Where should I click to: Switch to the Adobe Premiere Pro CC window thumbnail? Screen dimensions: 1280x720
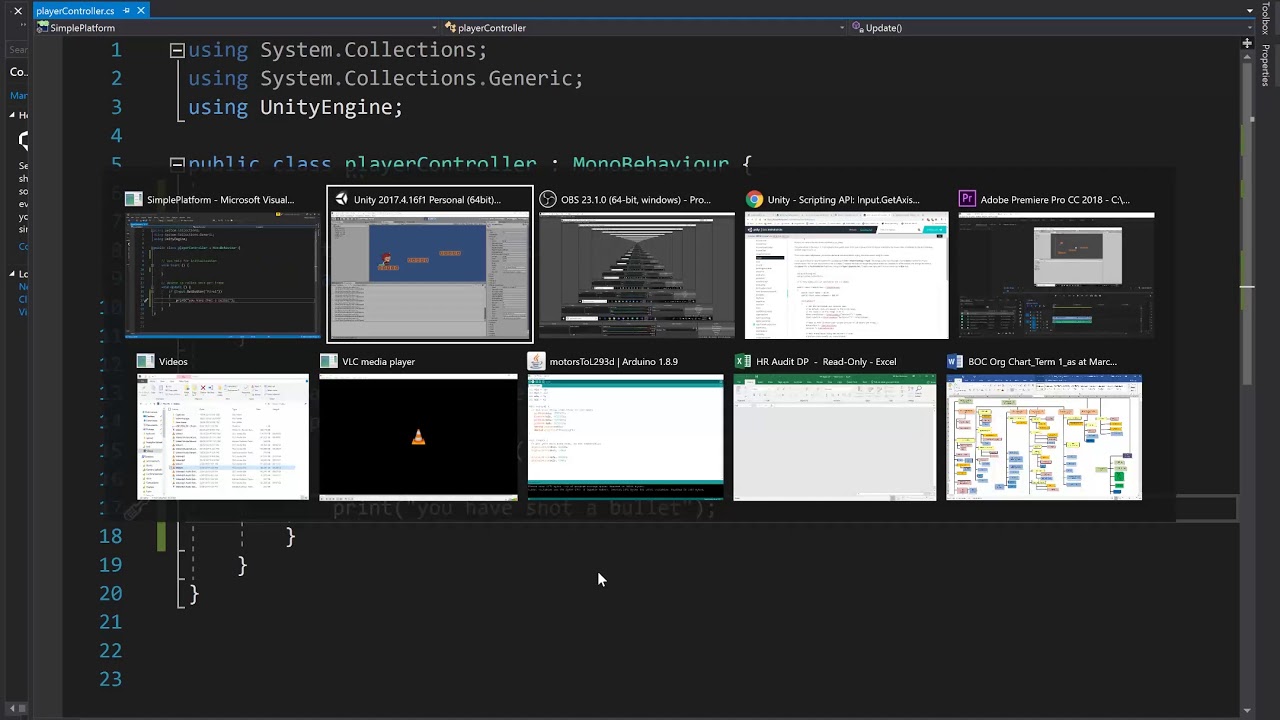[1056, 276]
